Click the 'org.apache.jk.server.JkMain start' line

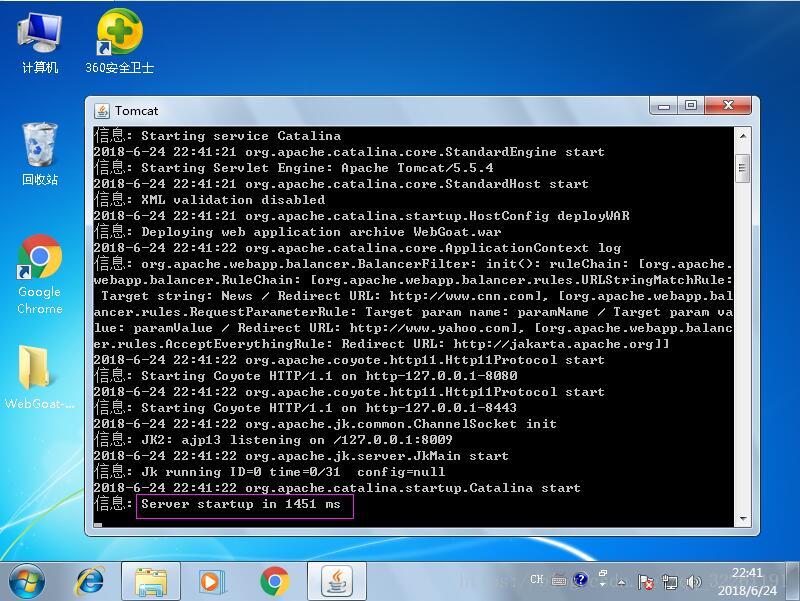pyautogui.click(x=301, y=456)
